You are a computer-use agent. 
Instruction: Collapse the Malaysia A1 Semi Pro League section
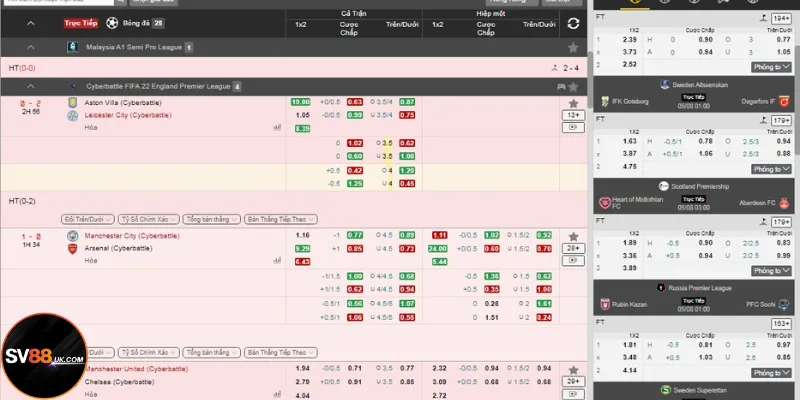pyautogui.click(x=30, y=47)
